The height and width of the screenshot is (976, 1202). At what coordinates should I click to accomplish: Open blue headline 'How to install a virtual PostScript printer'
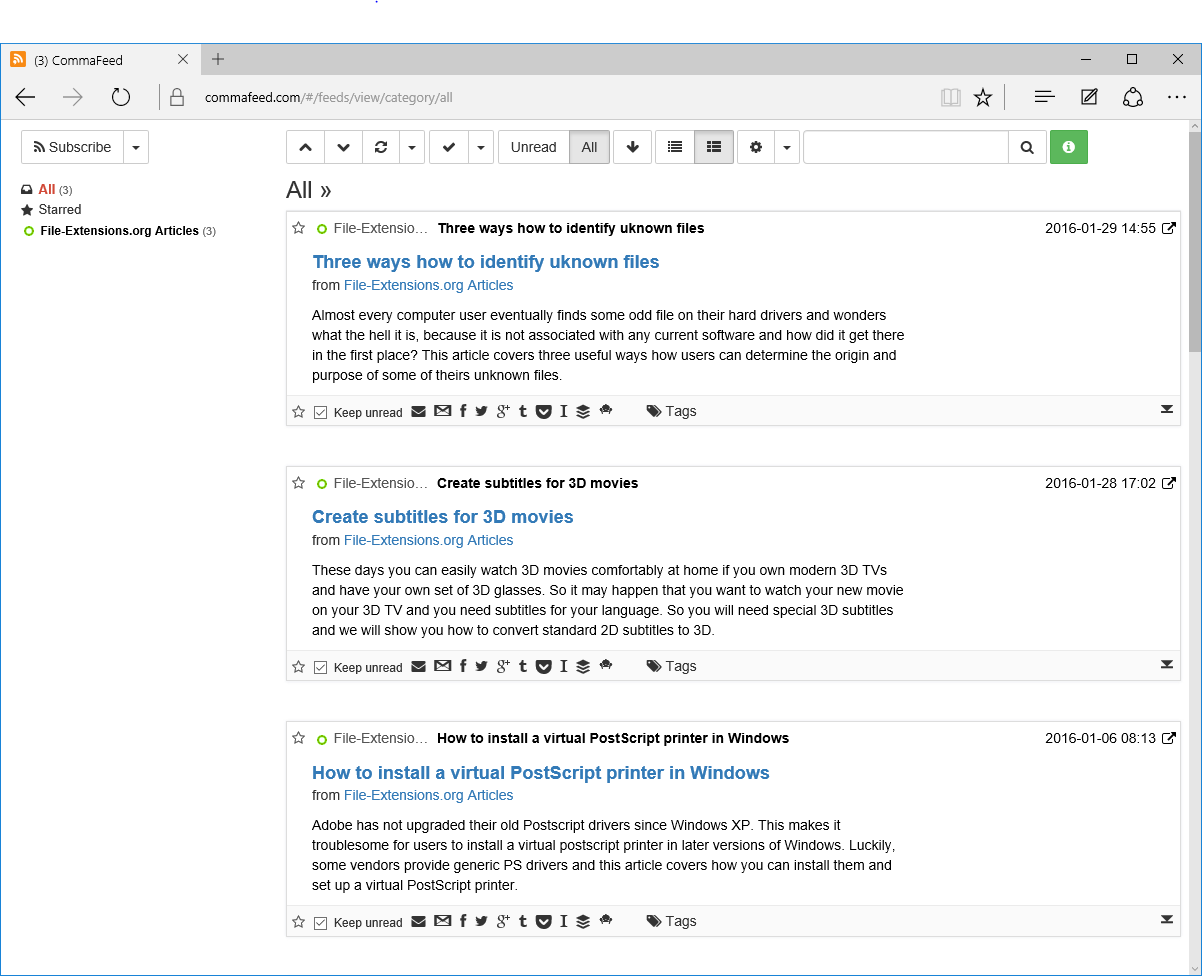click(541, 773)
